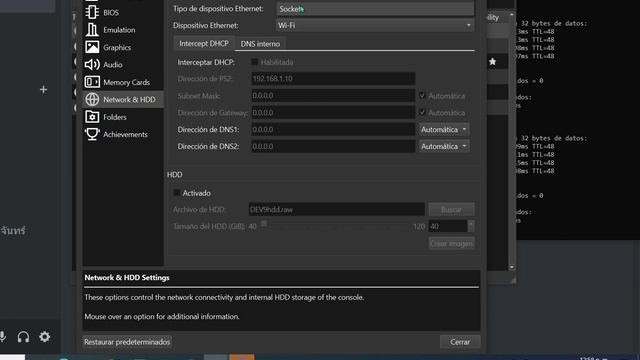Click the BIOS label in sidebar
The width and height of the screenshot is (640, 360).
click(x=111, y=13)
